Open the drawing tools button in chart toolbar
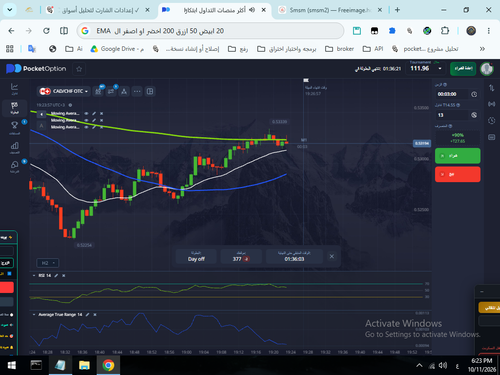The height and width of the screenshot is (375, 500). click(x=111, y=91)
